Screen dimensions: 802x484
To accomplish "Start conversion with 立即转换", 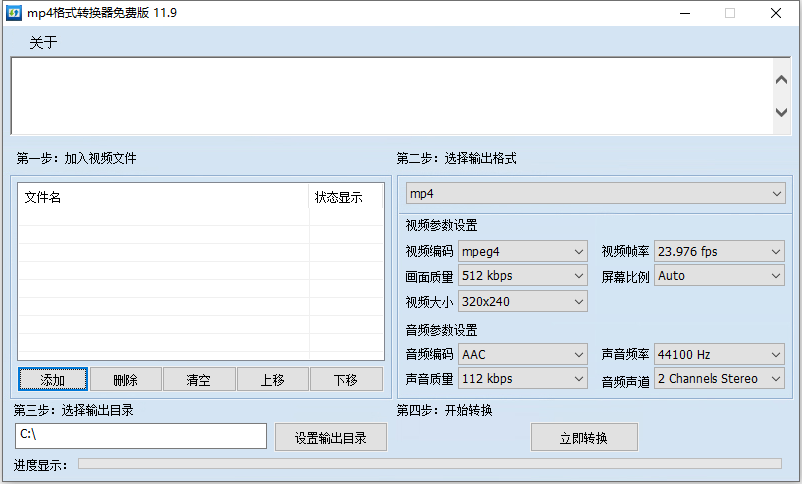I will pos(584,437).
